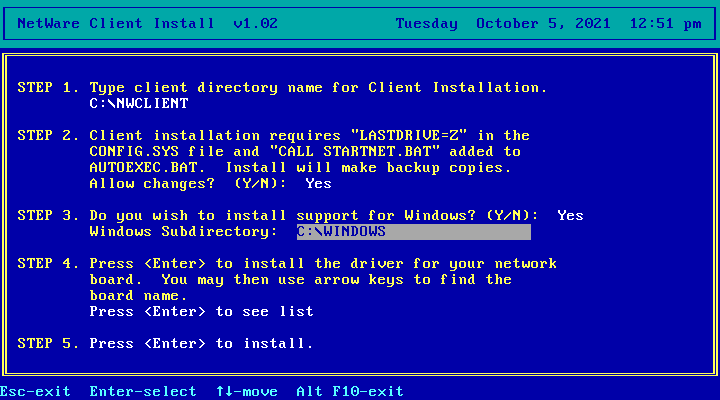Select the client directory C:\NWCLIENT
Viewport: 720px width, 400px height.
pos(139,103)
